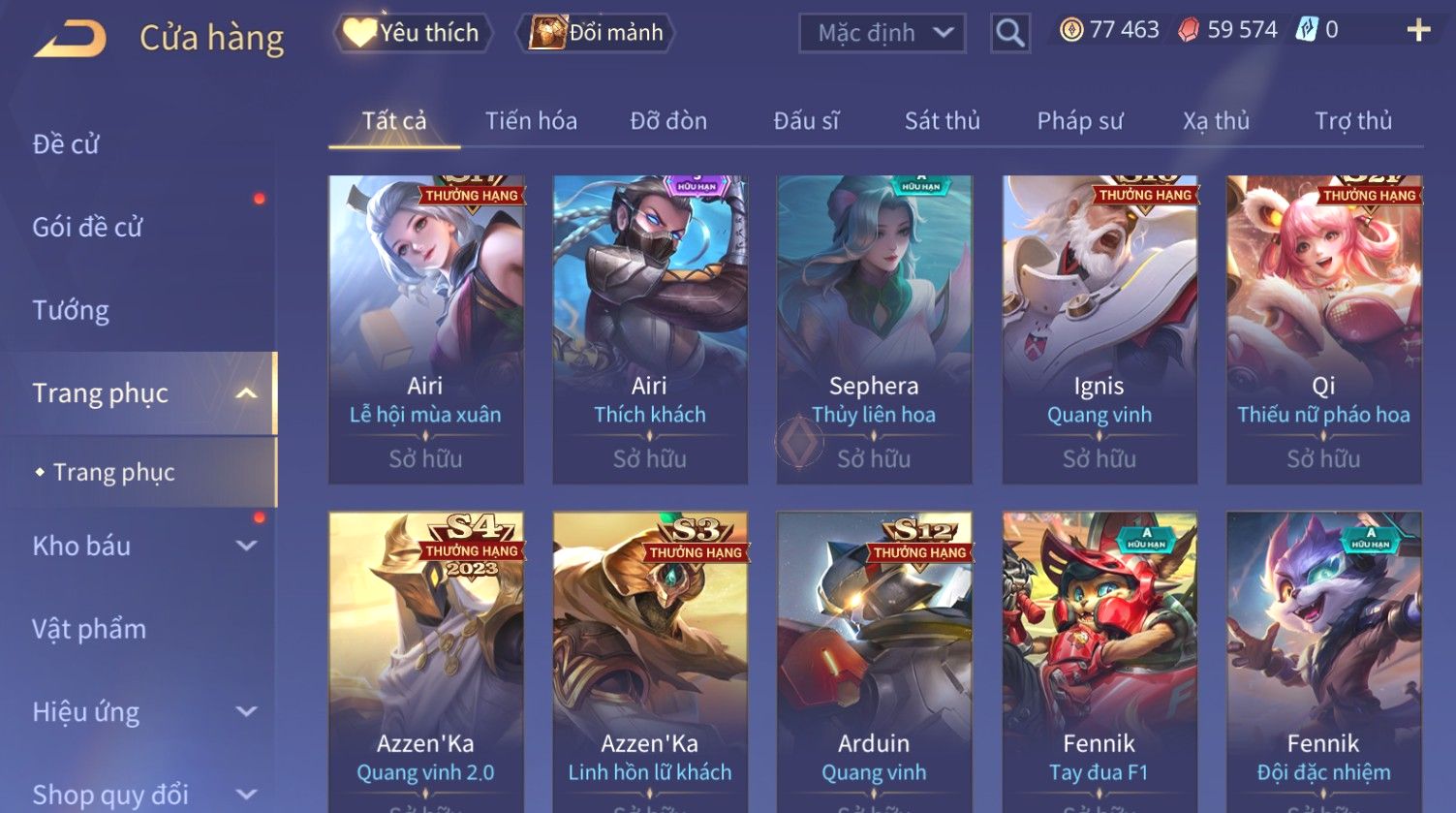The image size is (1456, 813).
Task: Open the Mặc định sort dropdown
Action: (882, 33)
